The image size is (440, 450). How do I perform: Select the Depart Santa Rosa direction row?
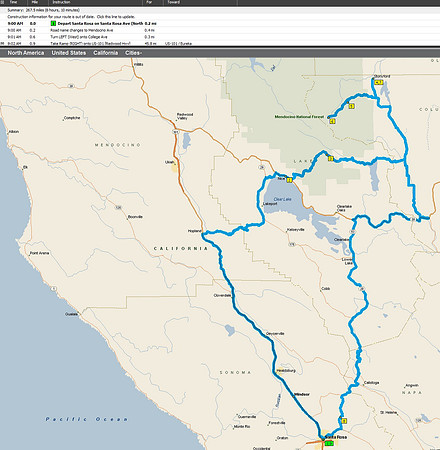(x=220, y=24)
